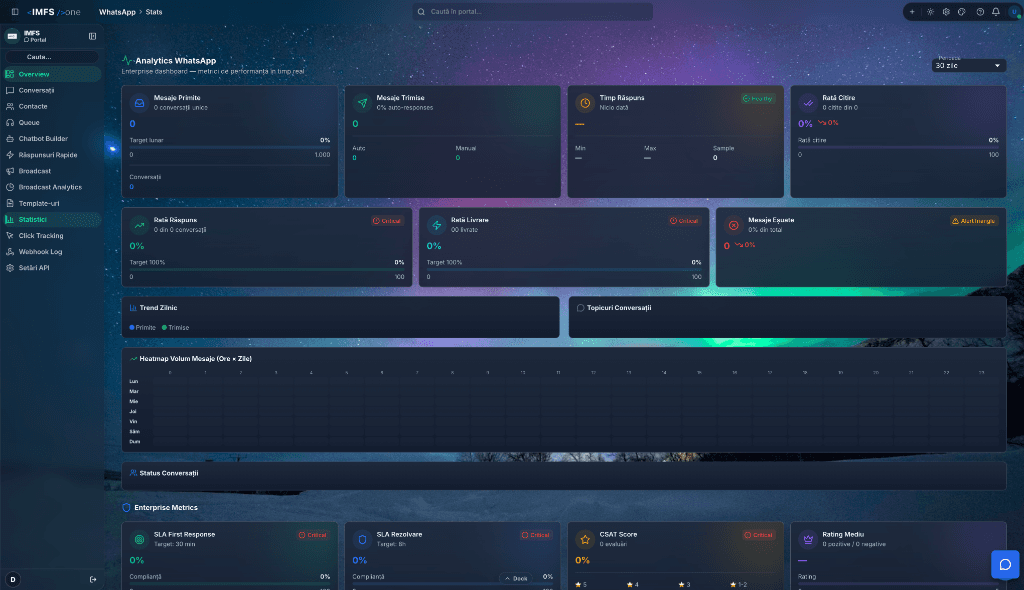
Task: Click the Topicuri Conversații chat icon
Action: tap(580, 308)
